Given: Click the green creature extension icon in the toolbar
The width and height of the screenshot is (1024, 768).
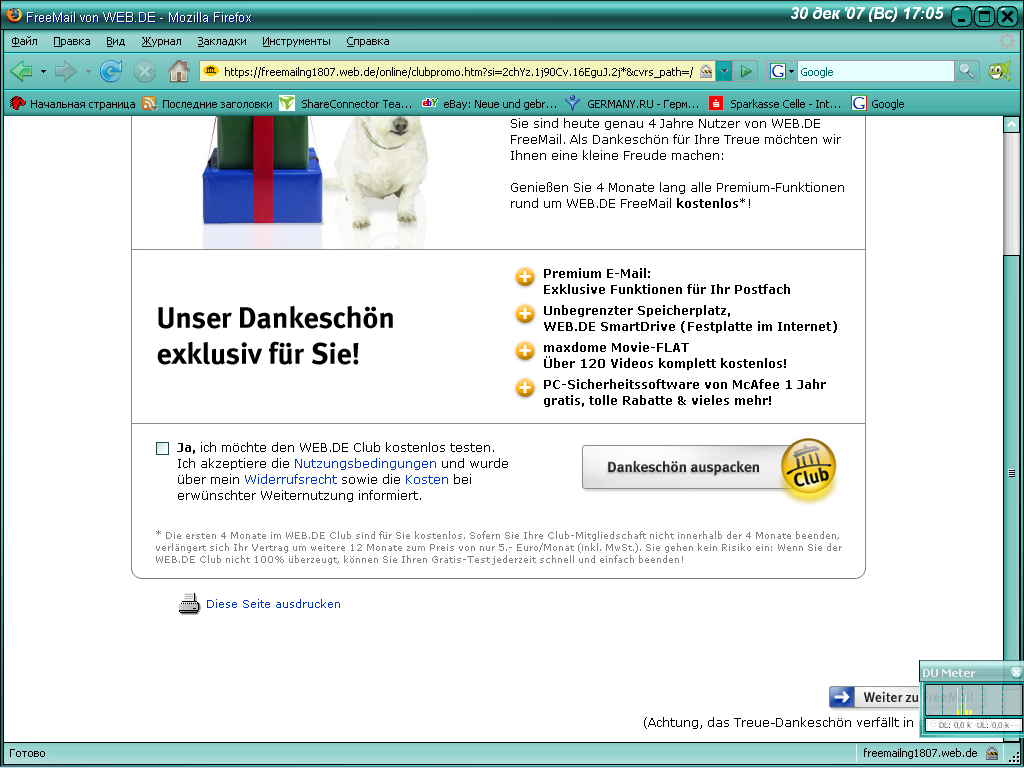Looking at the screenshot, I should (x=999, y=71).
